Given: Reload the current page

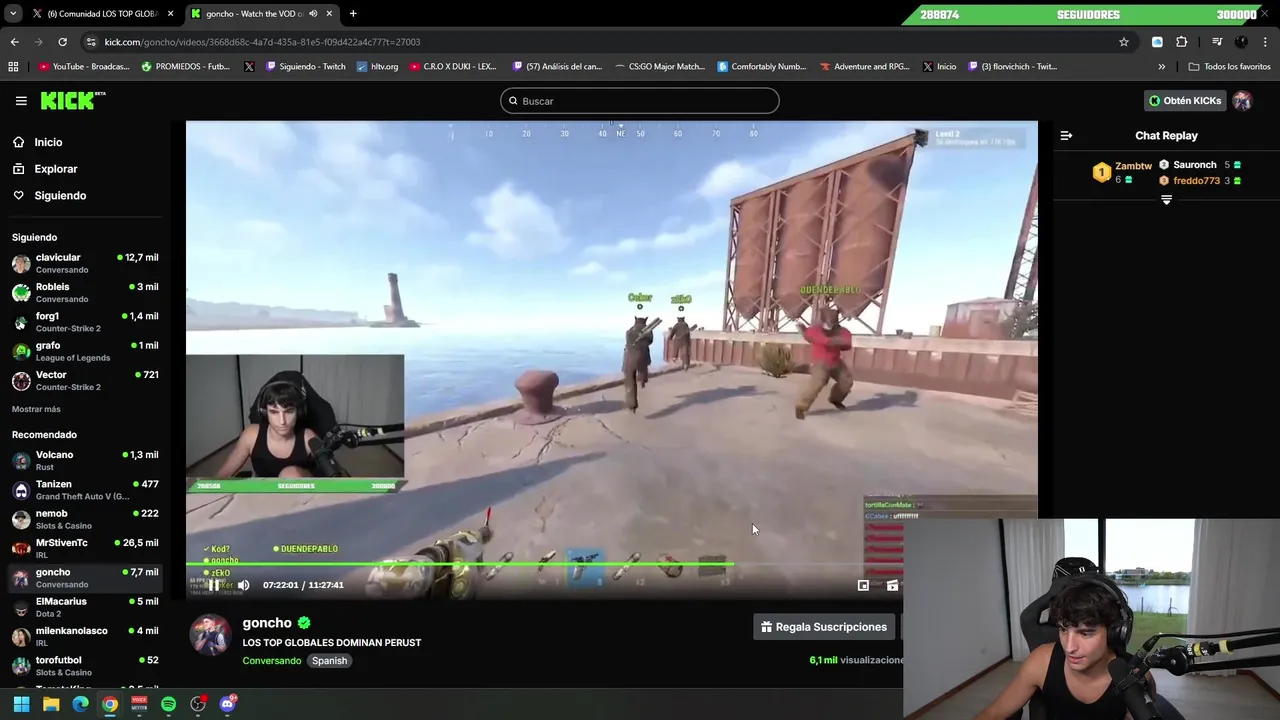Looking at the screenshot, I should 62,42.
